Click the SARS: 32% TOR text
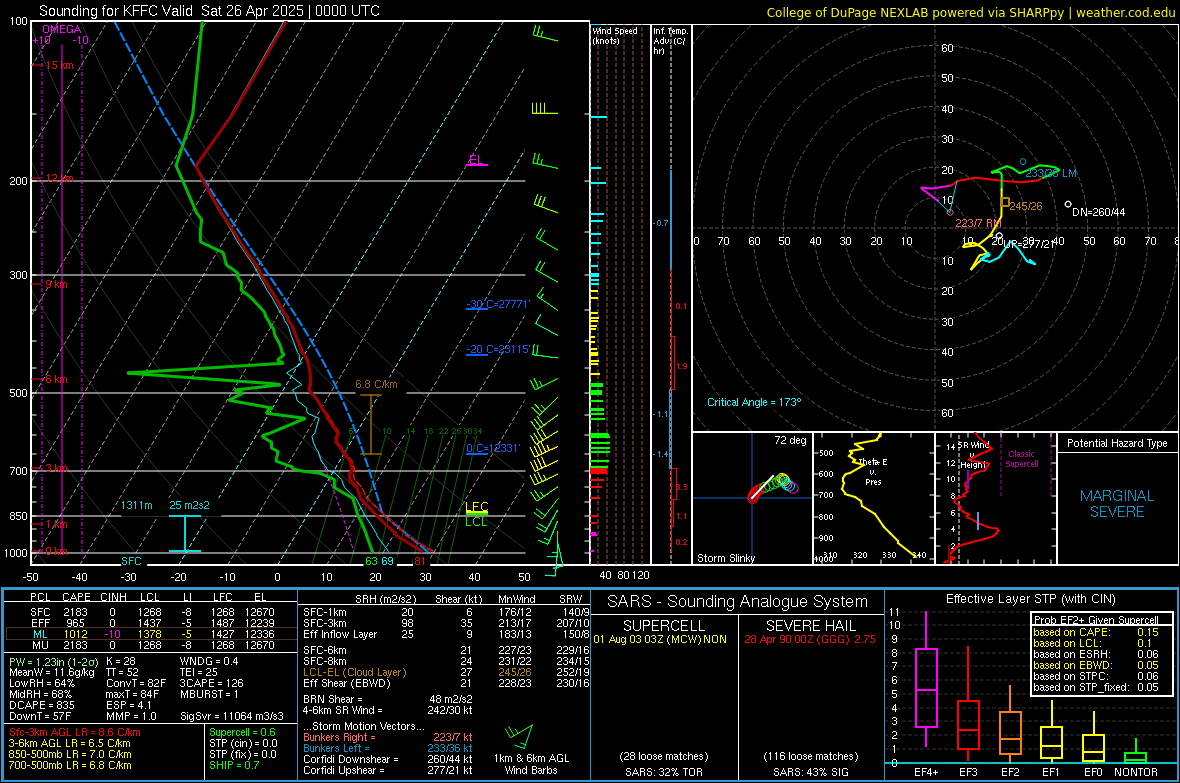 point(664,772)
